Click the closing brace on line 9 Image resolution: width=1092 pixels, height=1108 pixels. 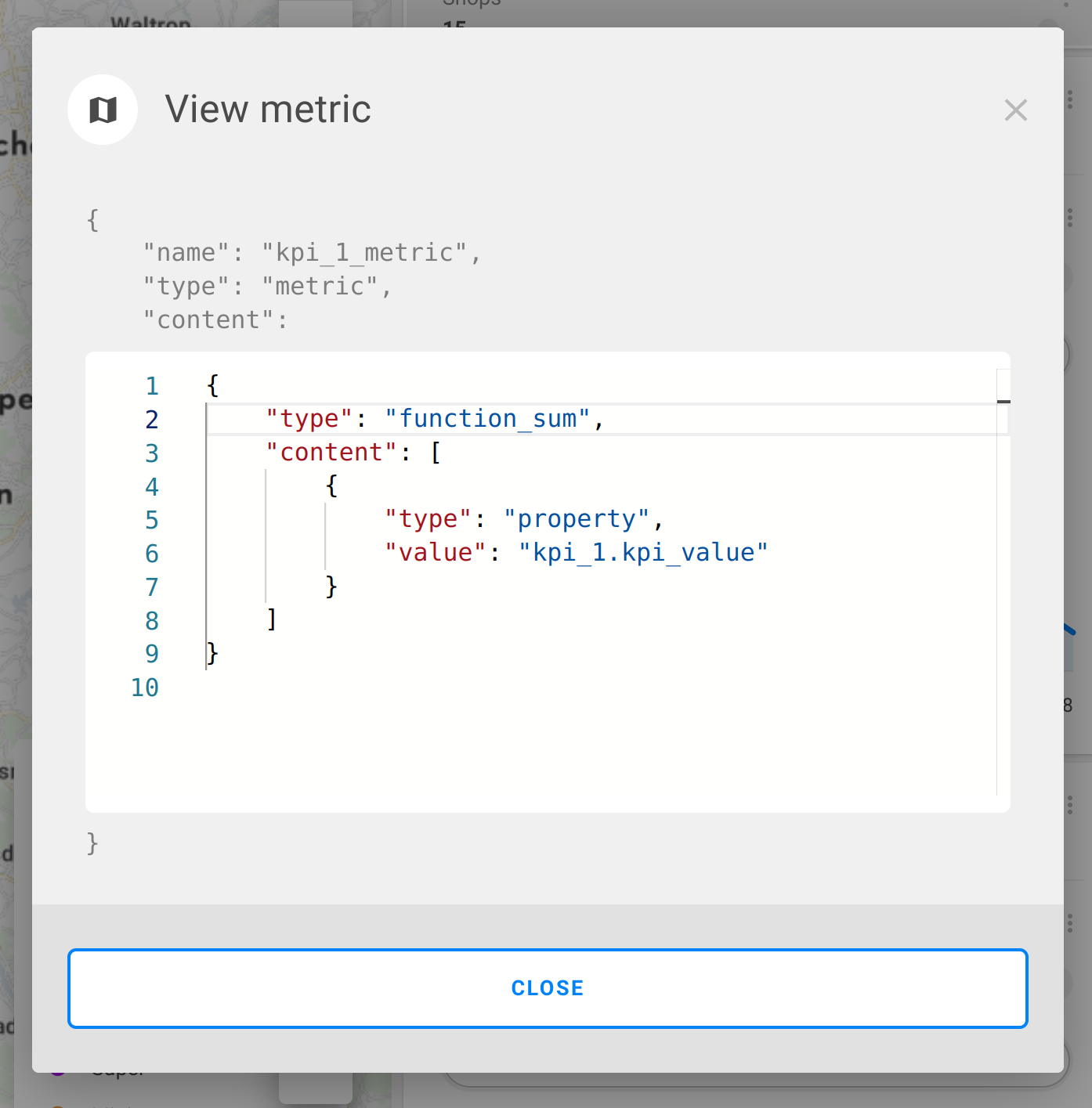tap(212, 653)
